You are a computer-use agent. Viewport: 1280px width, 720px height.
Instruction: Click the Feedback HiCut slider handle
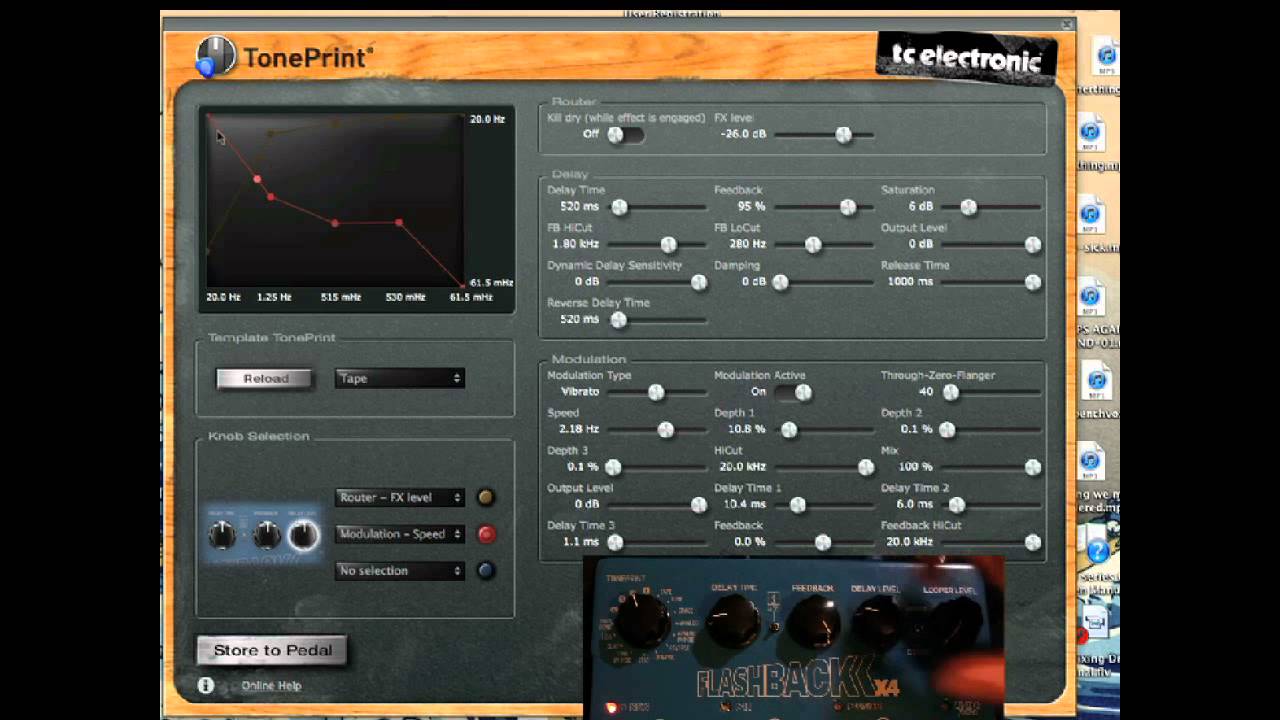coord(1033,542)
